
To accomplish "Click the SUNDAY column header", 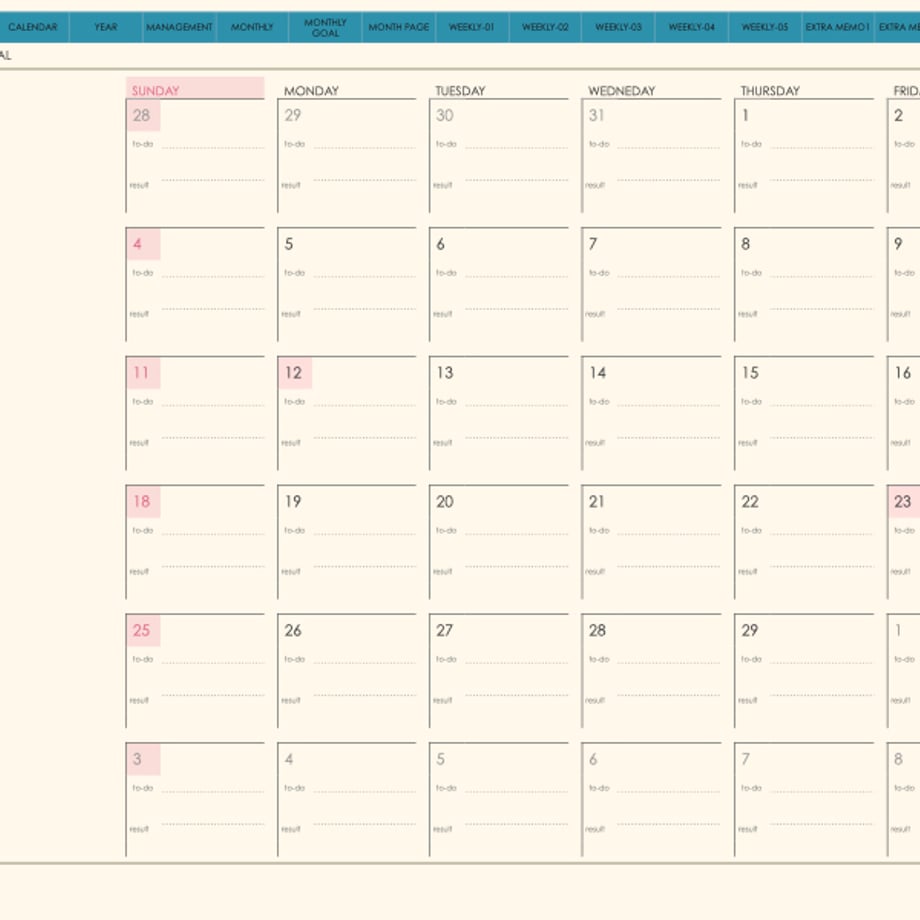I will [195, 89].
